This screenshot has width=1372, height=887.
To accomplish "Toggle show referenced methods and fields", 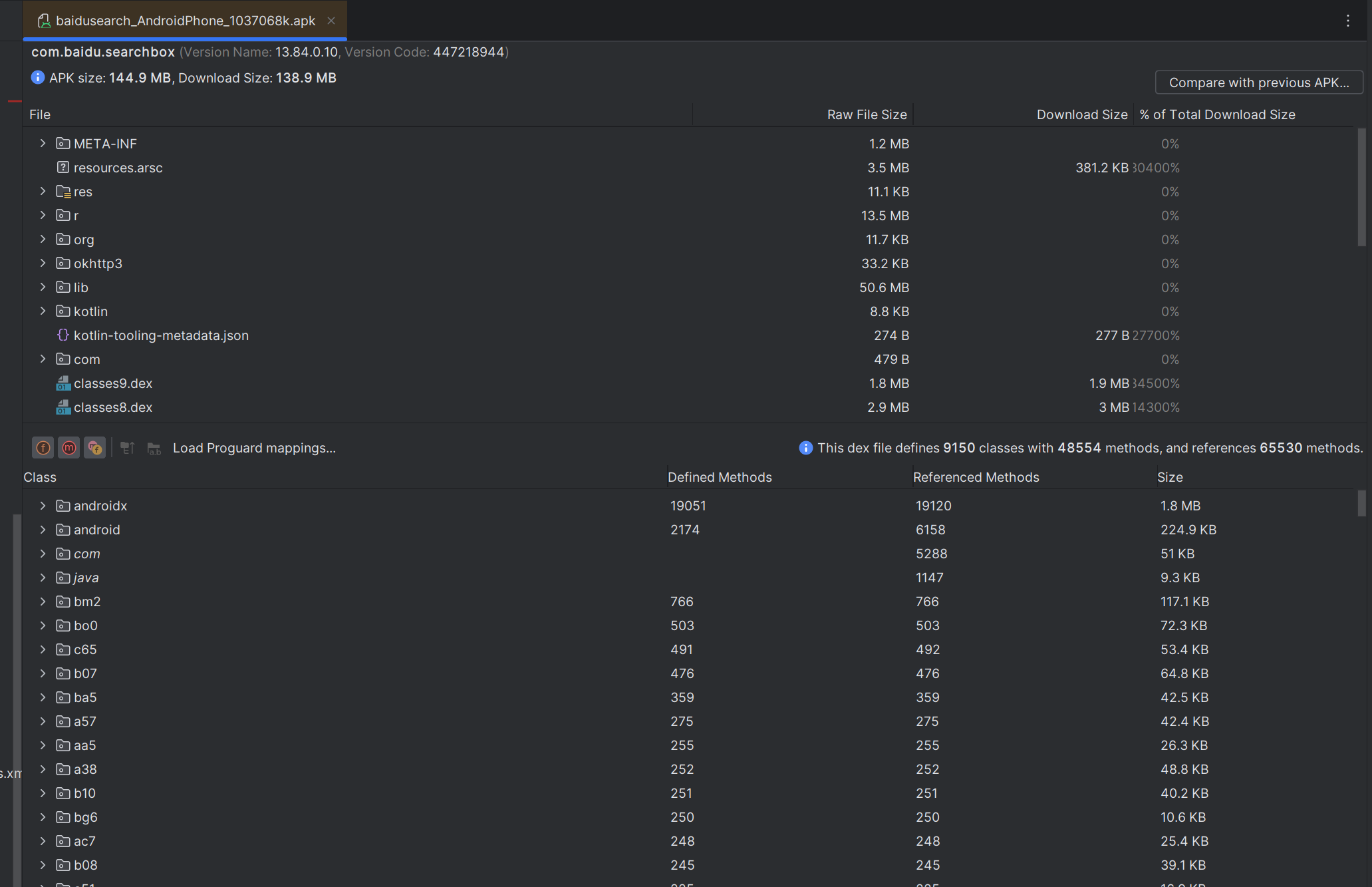I will pos(95,448).
